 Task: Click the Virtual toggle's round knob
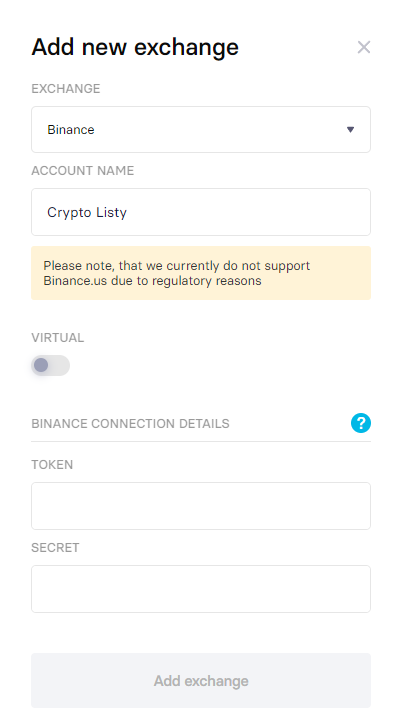(x=41, y=365)
